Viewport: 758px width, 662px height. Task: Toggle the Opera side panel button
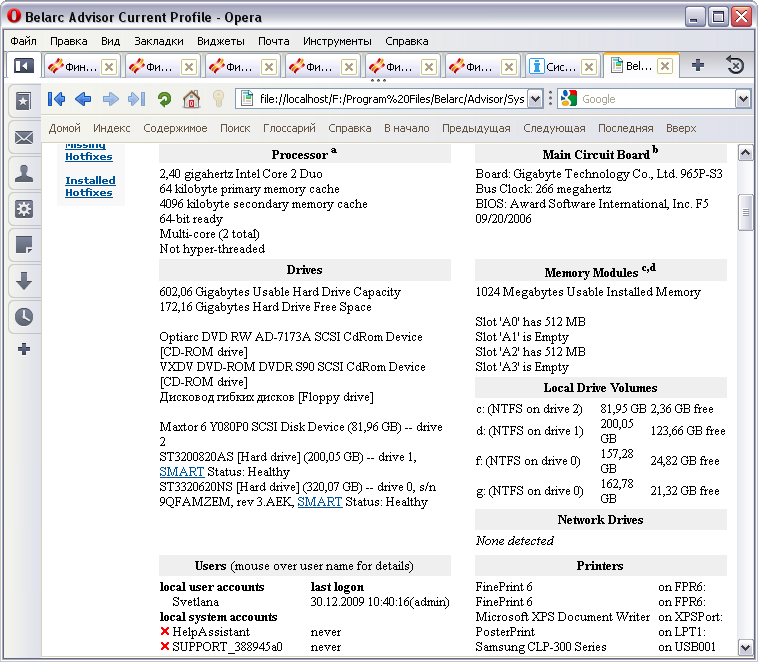[x=23, y=66]
